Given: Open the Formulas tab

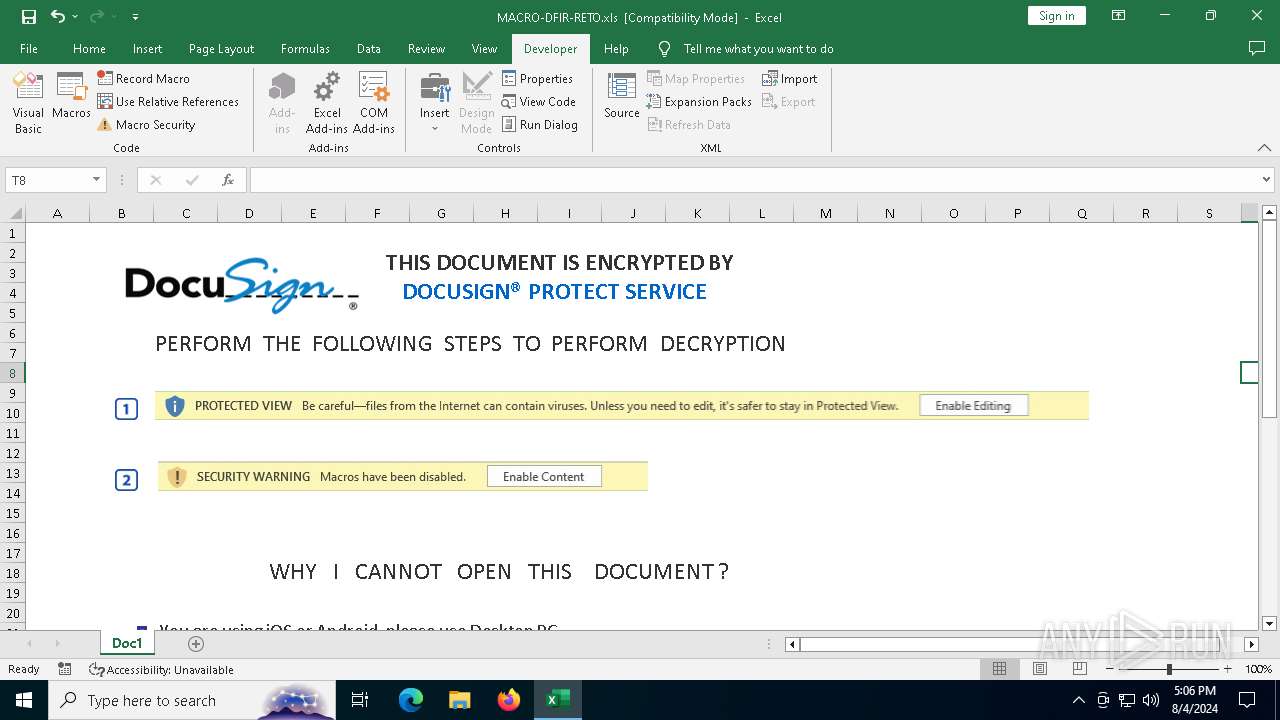Looking at the screenshot, I should 305,48.
